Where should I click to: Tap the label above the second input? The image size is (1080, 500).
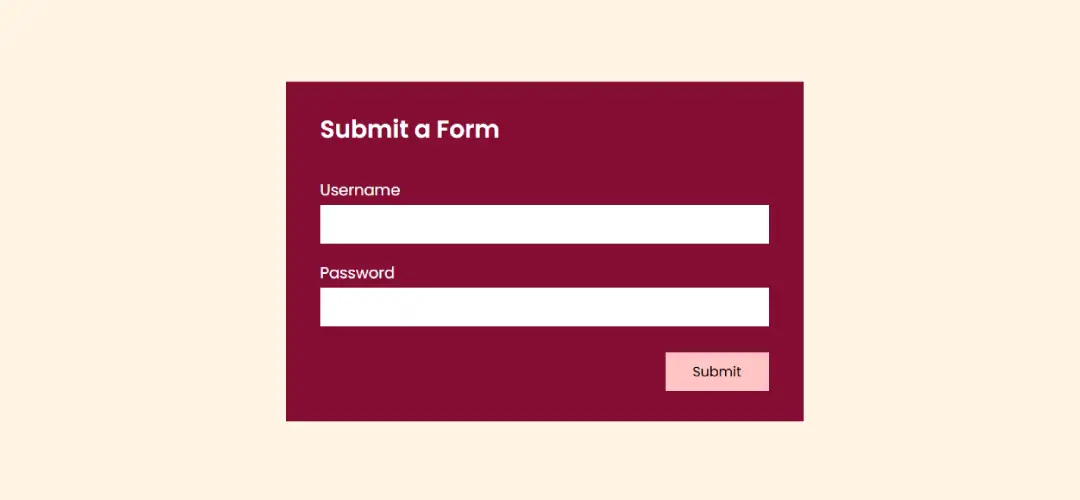click(357, 273)
